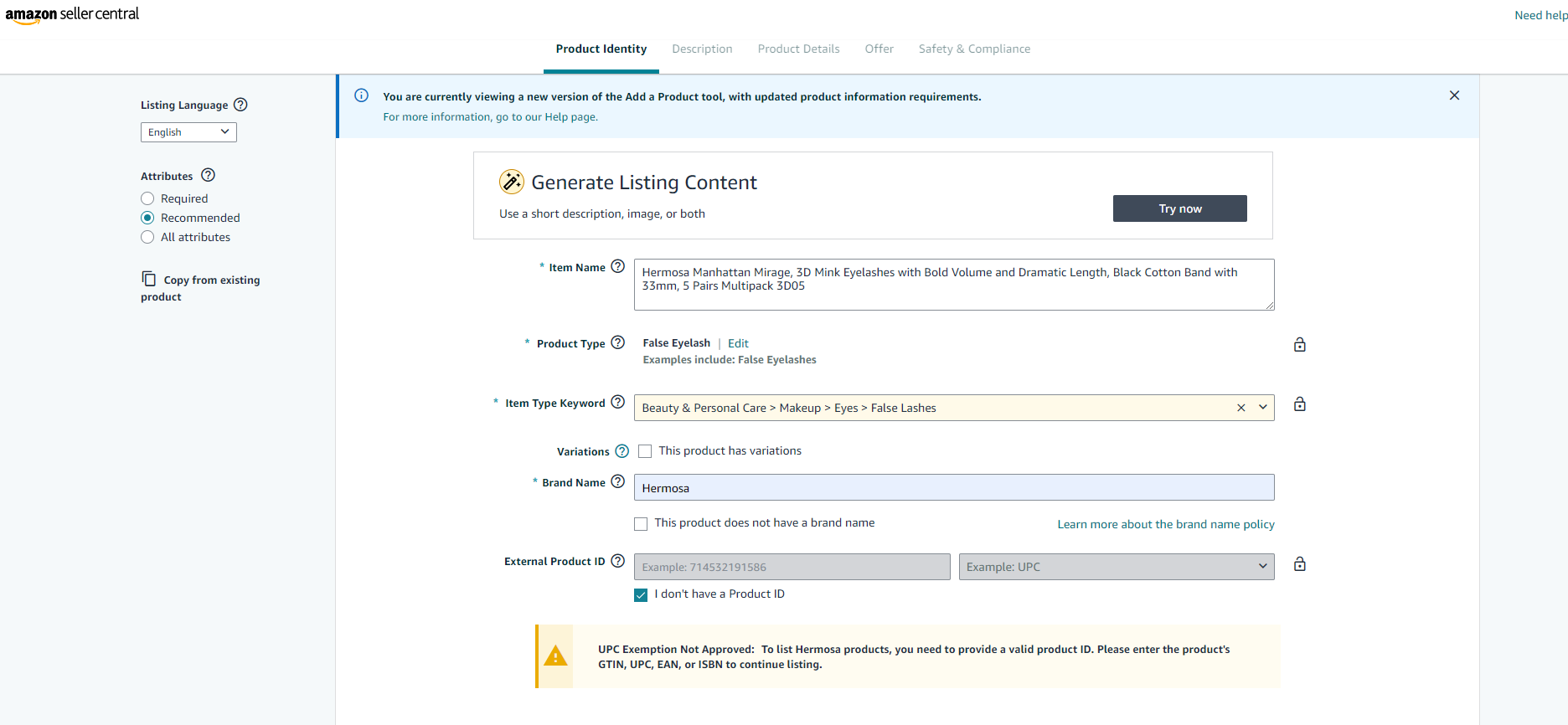Uncheck I don't have a Product ID

pyautogui.click(x=641, y=595)
